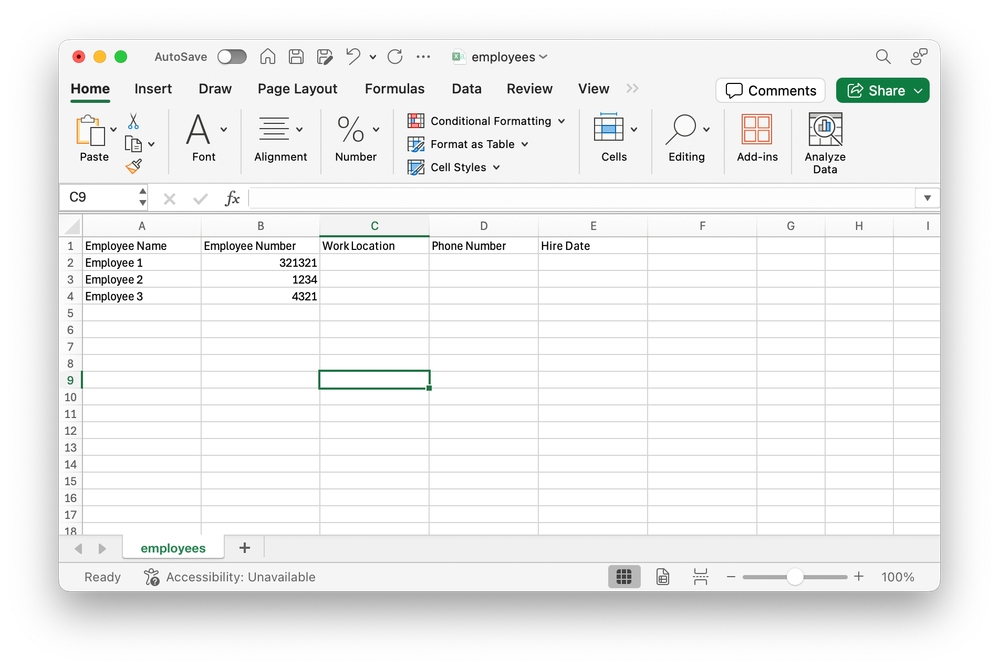Turn on the AutoSave toggle

231,56
